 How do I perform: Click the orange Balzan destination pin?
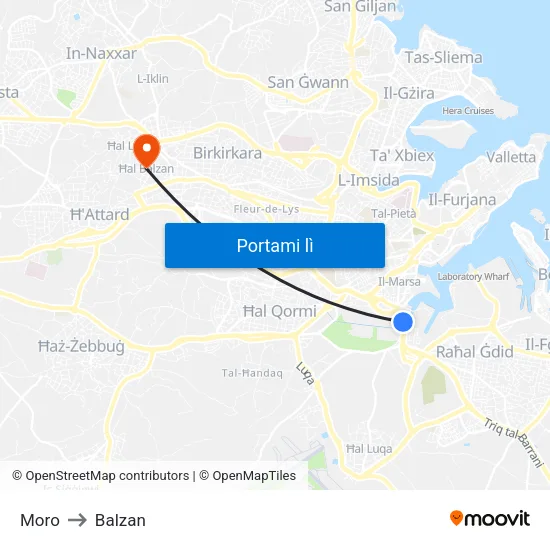(147, 150)
